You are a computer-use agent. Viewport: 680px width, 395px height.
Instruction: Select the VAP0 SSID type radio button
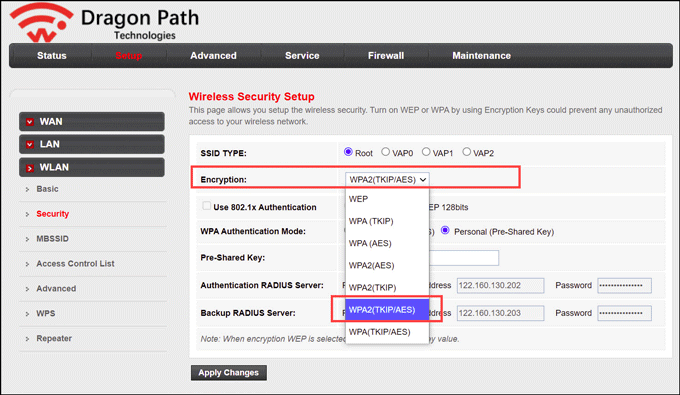(385, 152)
